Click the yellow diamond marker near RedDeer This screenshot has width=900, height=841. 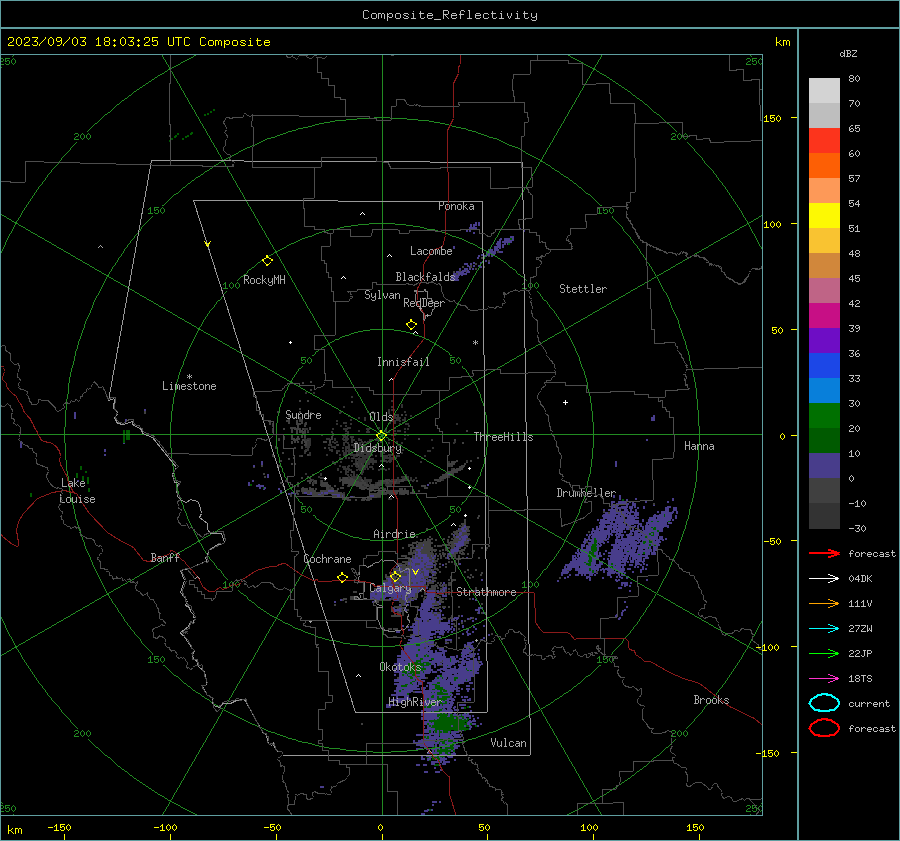pos(411,325)
